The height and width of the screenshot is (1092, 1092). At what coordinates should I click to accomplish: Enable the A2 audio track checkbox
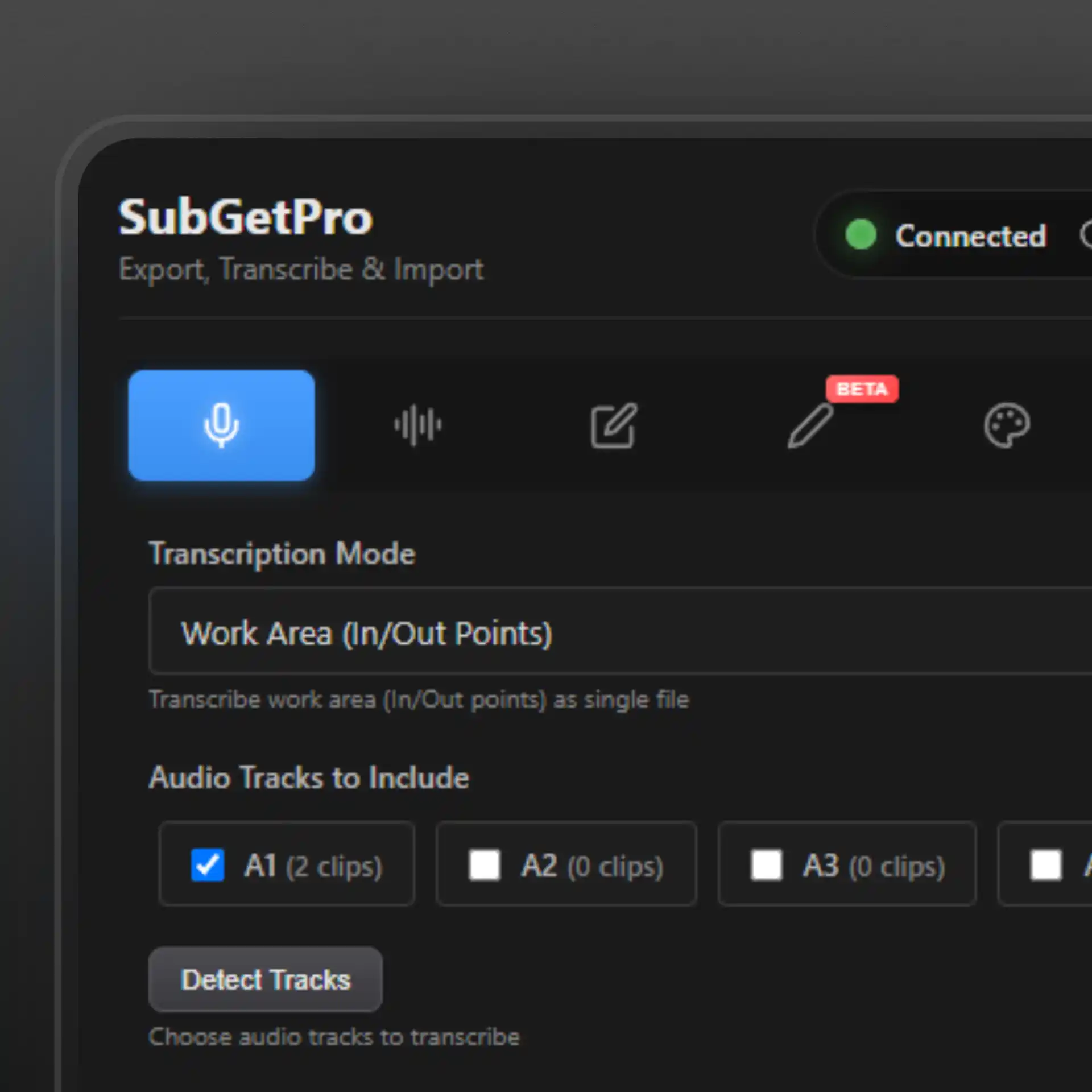click(484, 865)
